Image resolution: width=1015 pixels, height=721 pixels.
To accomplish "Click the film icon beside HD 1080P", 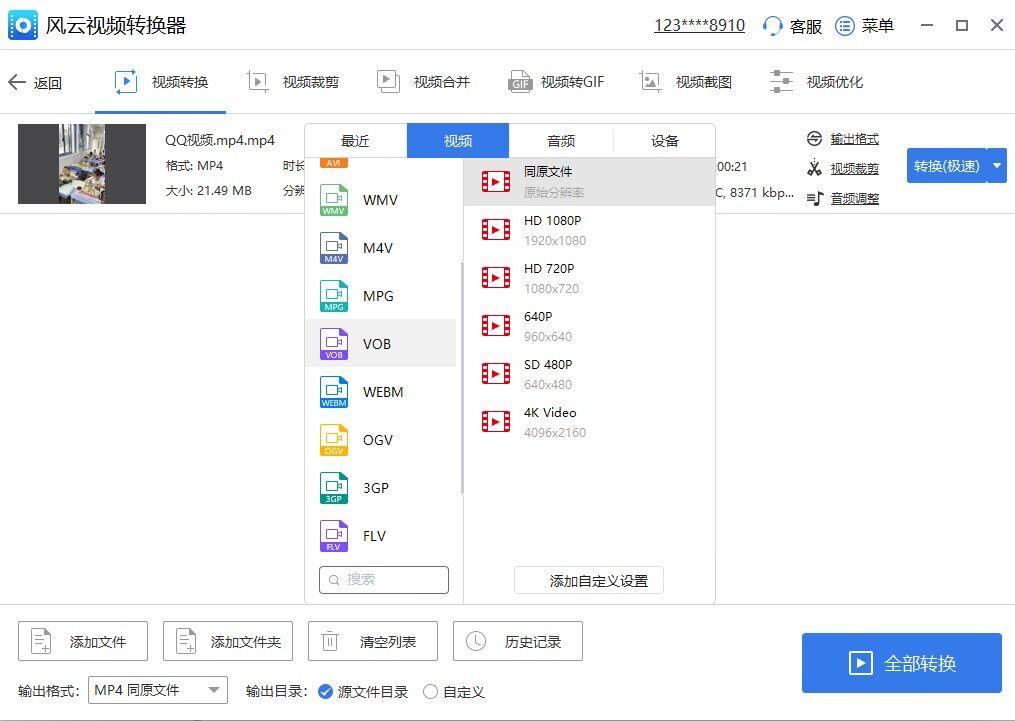I will click(x=496, y=230).
